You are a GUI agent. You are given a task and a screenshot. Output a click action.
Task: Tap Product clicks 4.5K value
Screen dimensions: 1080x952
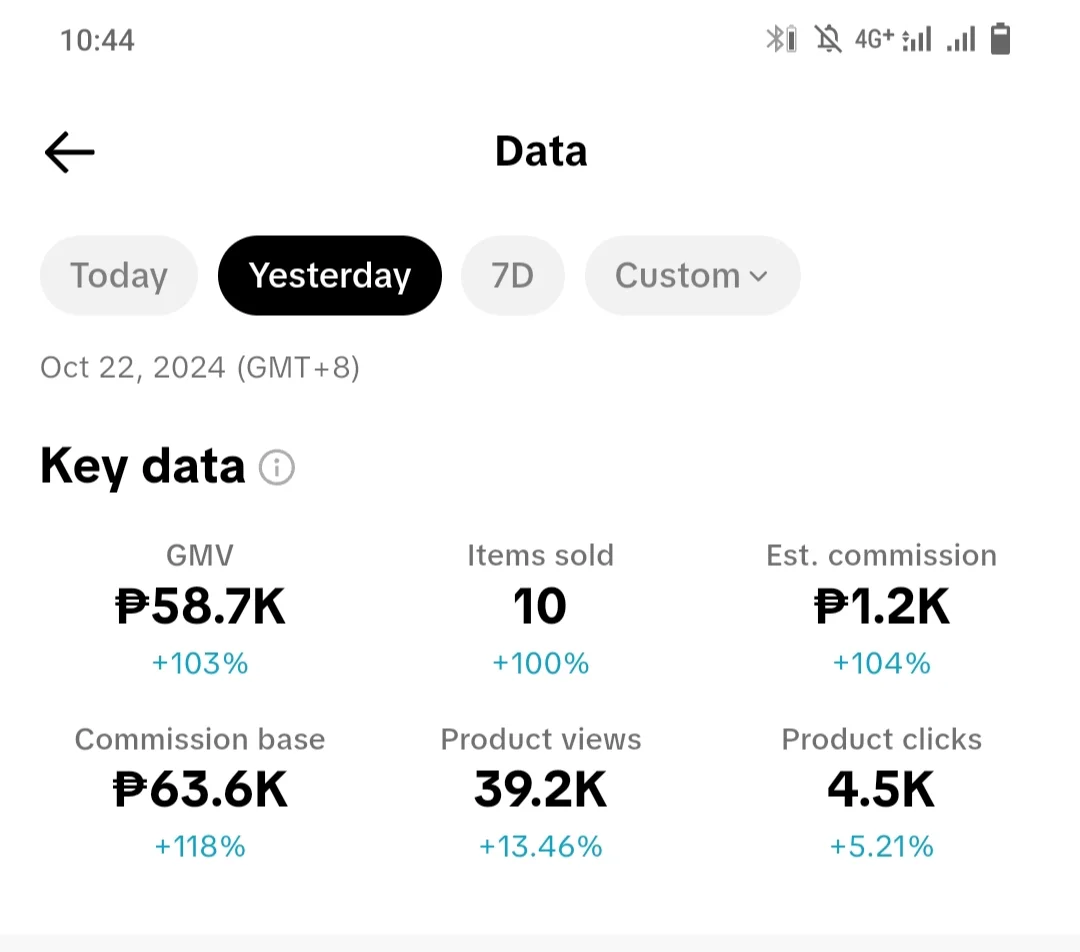[x=882, y=789]
